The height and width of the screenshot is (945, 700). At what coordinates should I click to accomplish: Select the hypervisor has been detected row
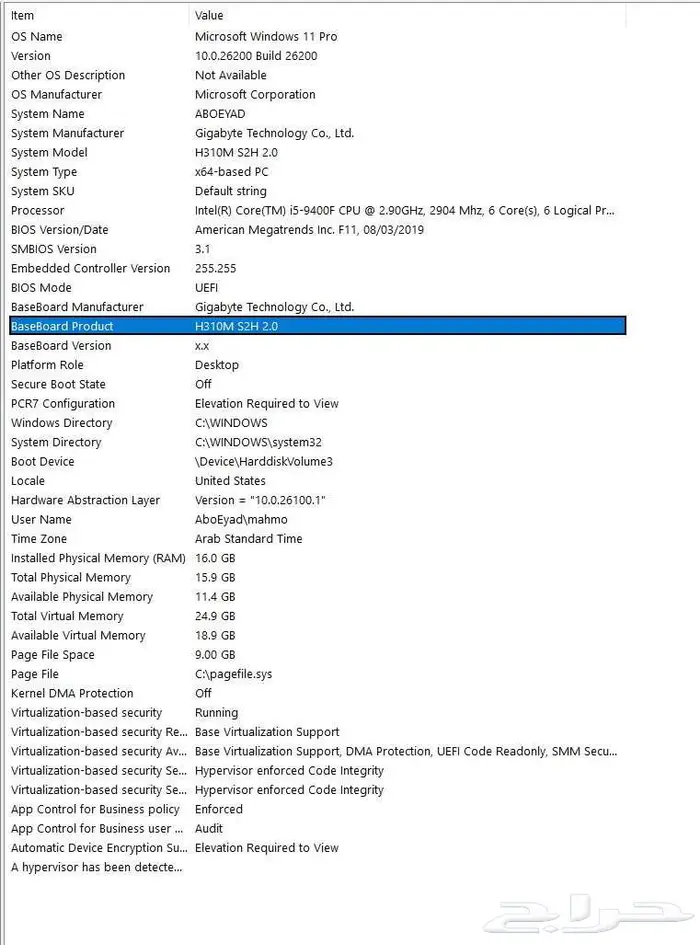[x=318, y=867]
